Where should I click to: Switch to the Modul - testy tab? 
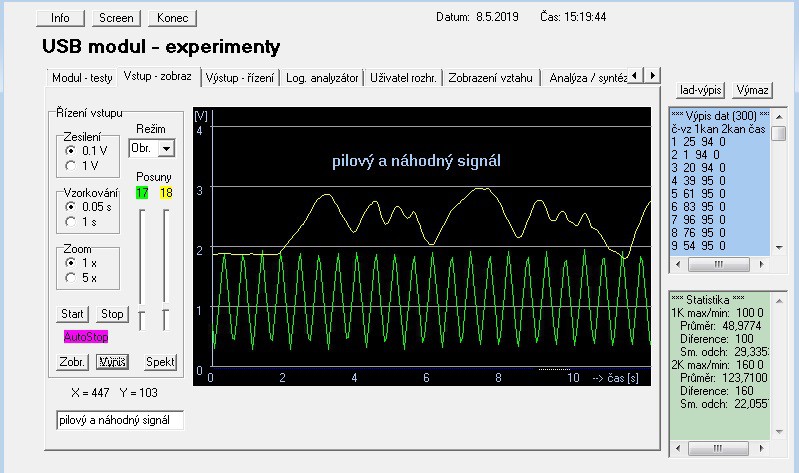tap(82, 77)
